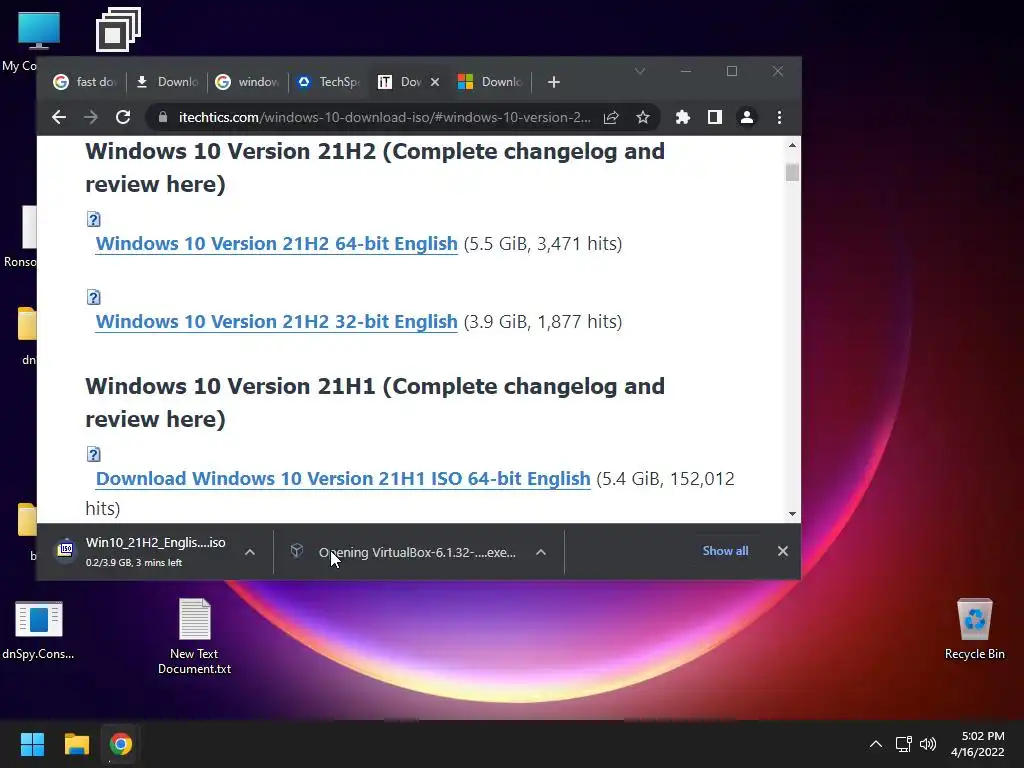Open Windows 10 Version 21H2 32-bit English link
This screenshot has height=768, width=1024.
[276, 322]
